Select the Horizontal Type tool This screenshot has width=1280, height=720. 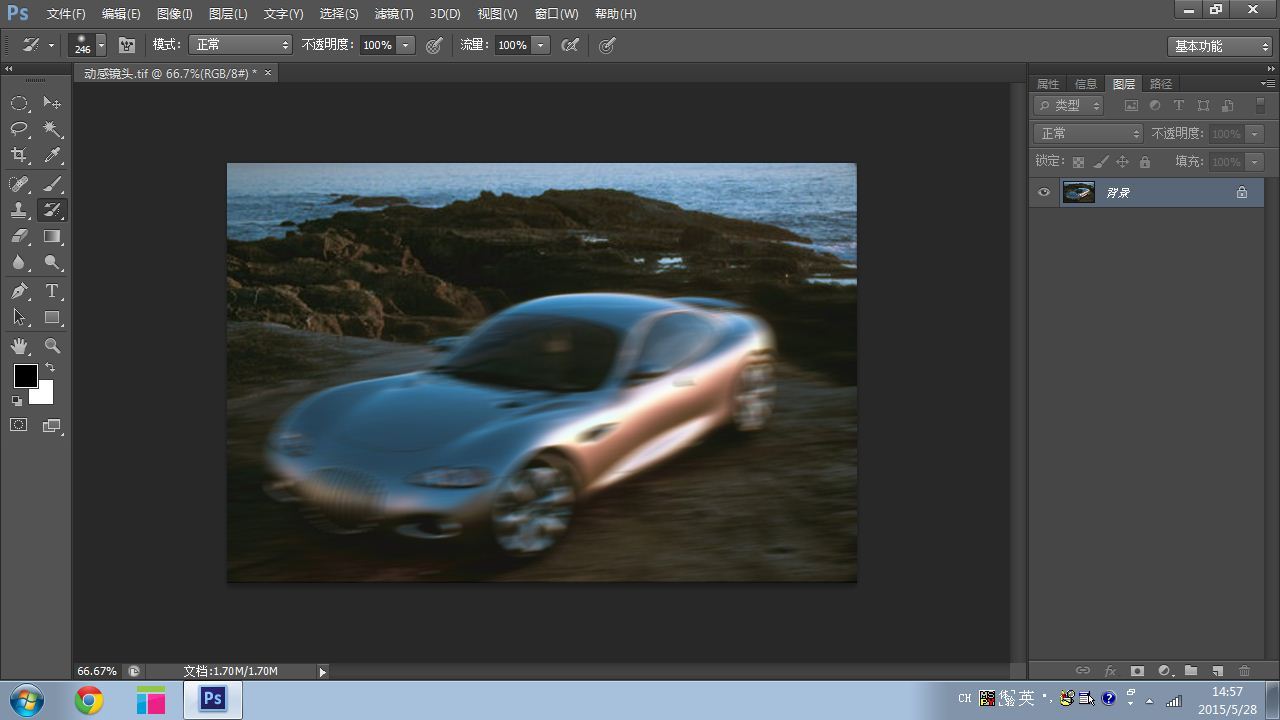pos(52,291)
